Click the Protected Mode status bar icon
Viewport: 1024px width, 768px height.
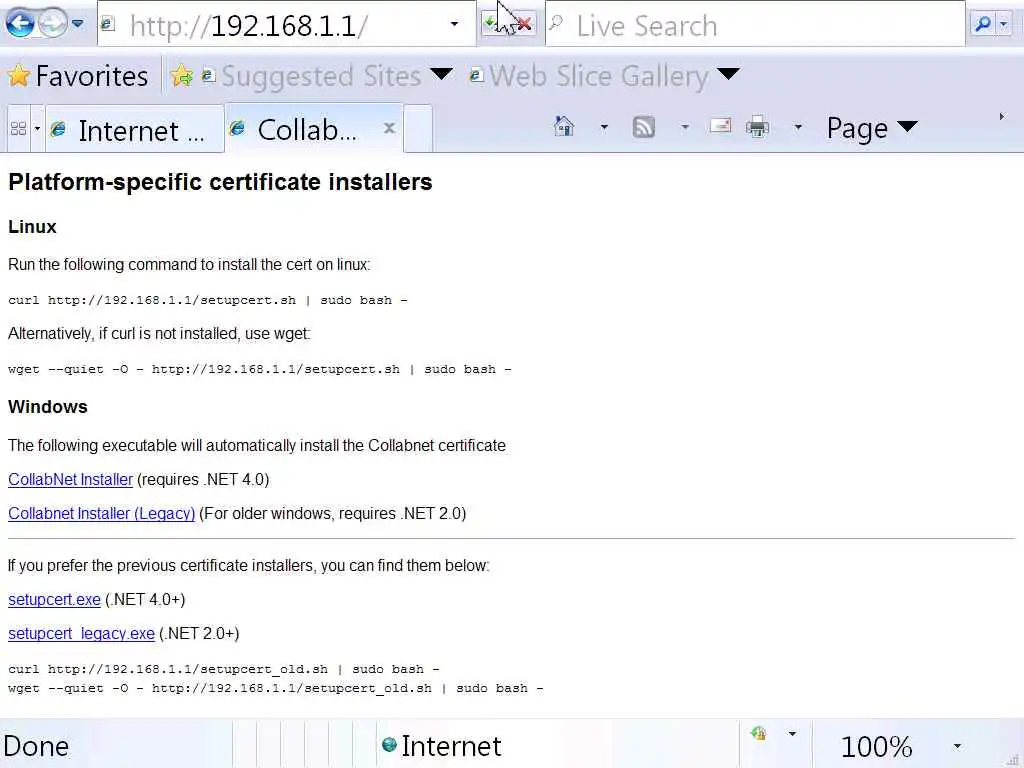758,733
